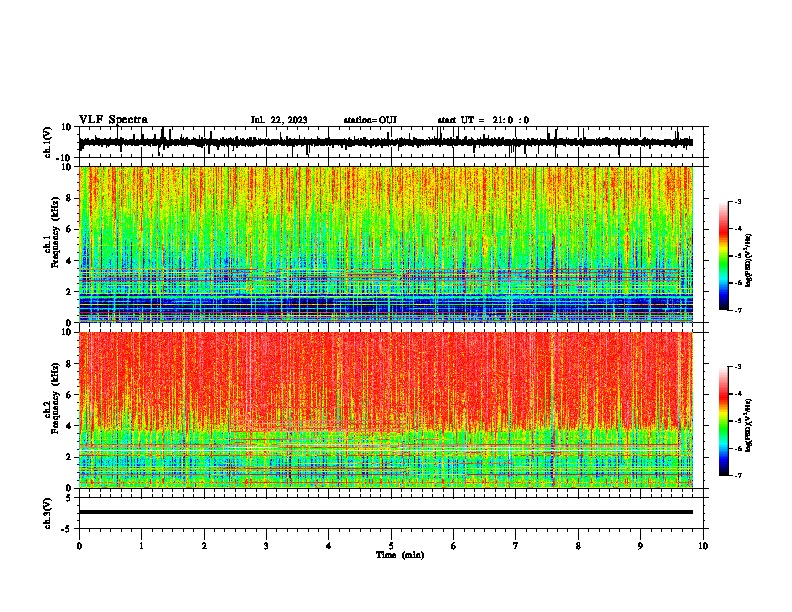Click the ch.3 flat voltage trace
792x612 pixels.
(x=386, y=512)
